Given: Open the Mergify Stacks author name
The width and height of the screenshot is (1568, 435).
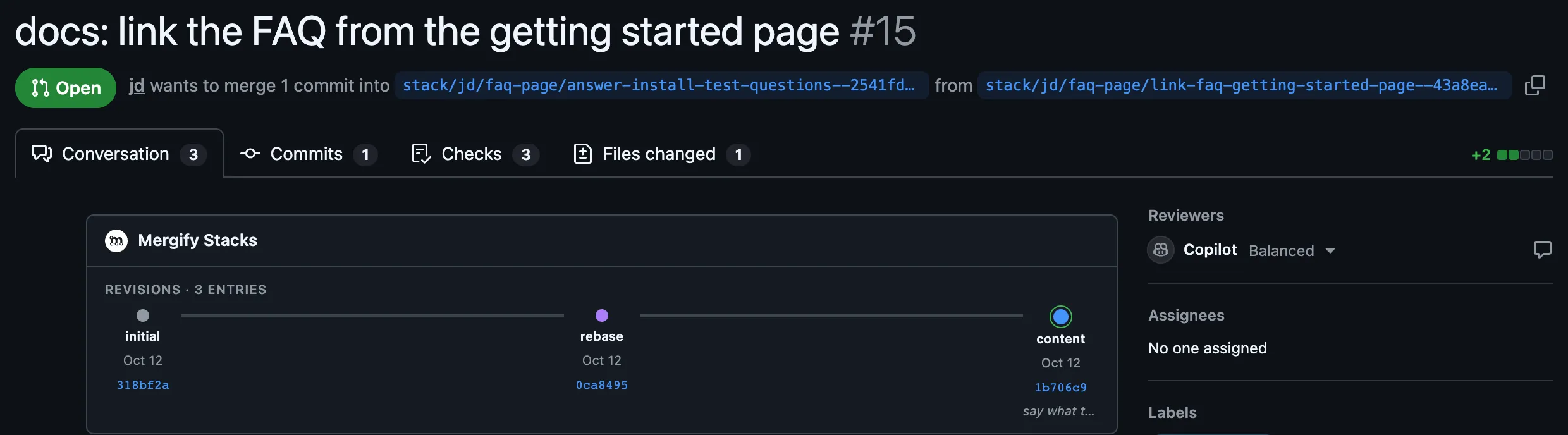Looking at the screenshot, I should click(x=197, y=240).
